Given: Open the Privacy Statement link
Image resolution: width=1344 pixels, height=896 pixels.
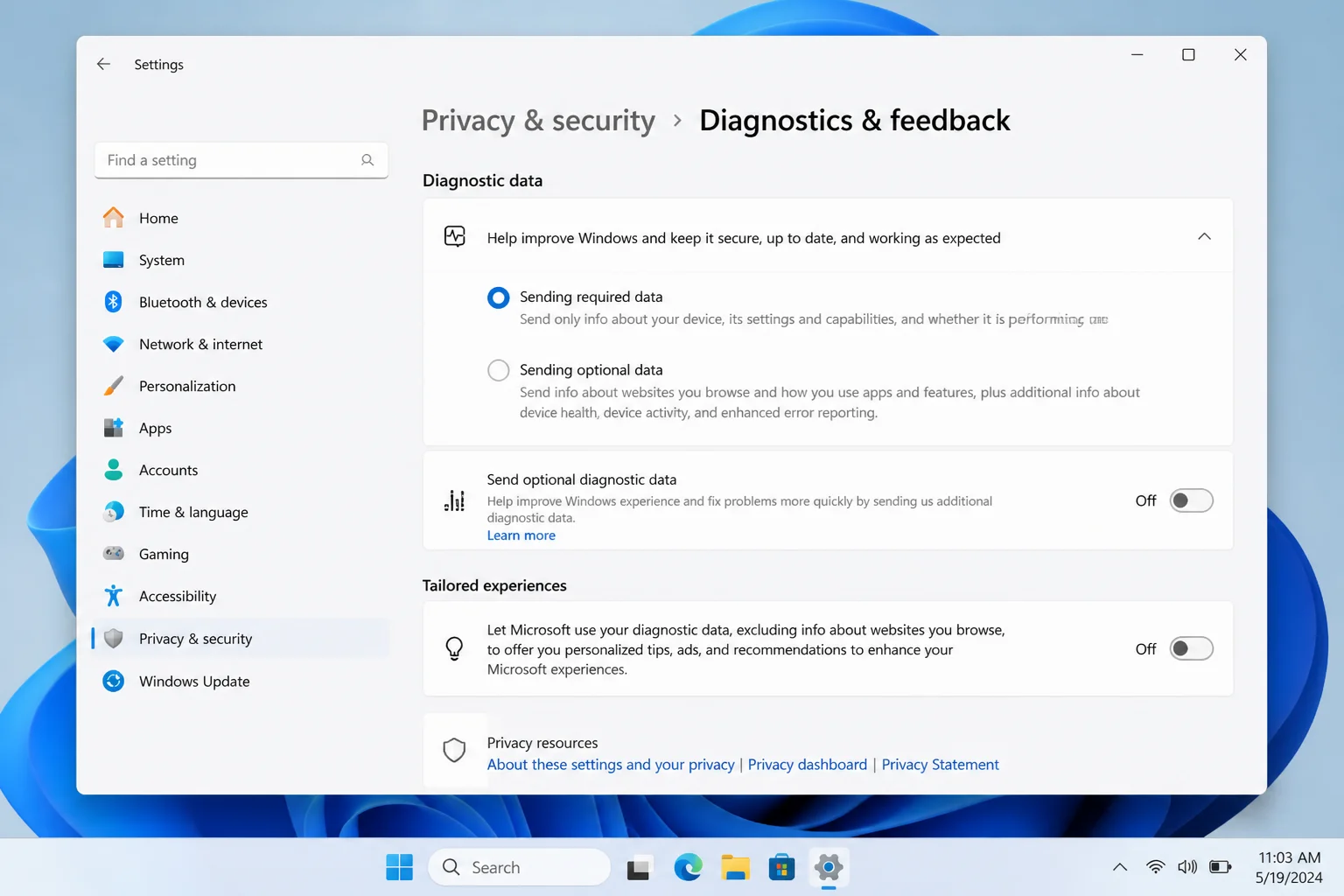Looking at the screenshot, I should [x=940, y=765].
